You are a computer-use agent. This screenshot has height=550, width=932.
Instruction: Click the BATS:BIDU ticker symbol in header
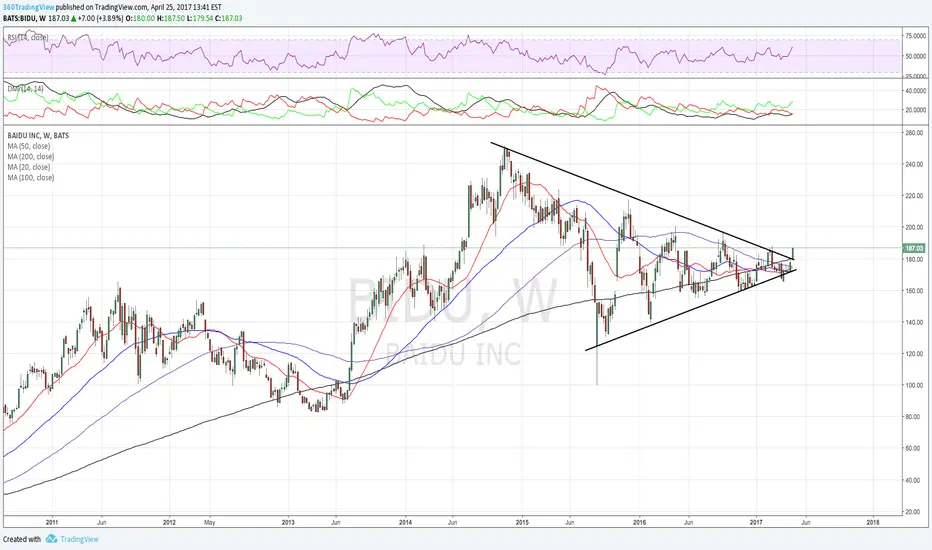[x=18, y=18]
